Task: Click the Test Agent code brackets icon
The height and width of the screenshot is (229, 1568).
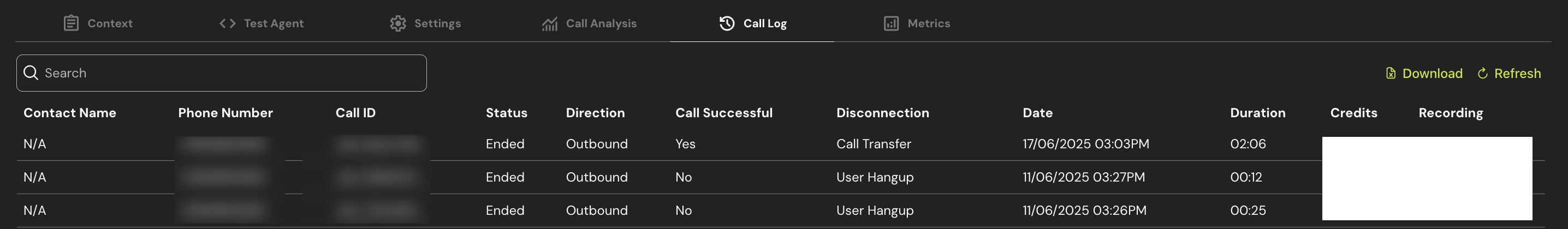Action: [x=227, y=23]
